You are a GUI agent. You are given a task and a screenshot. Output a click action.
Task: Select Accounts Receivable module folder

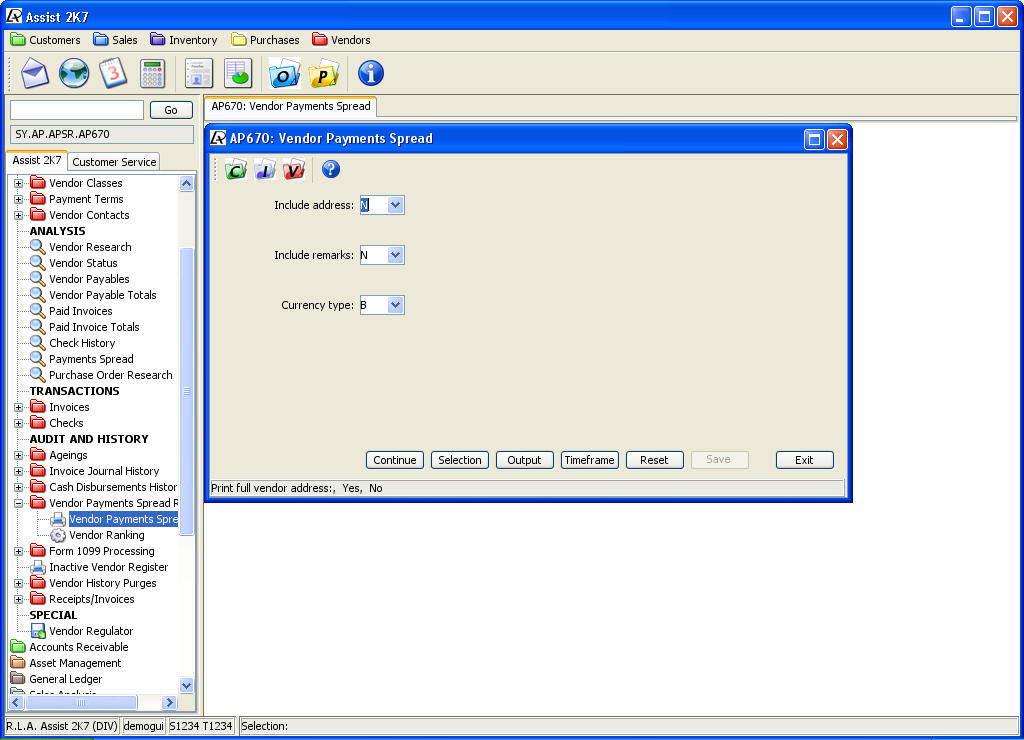point(70,647)
